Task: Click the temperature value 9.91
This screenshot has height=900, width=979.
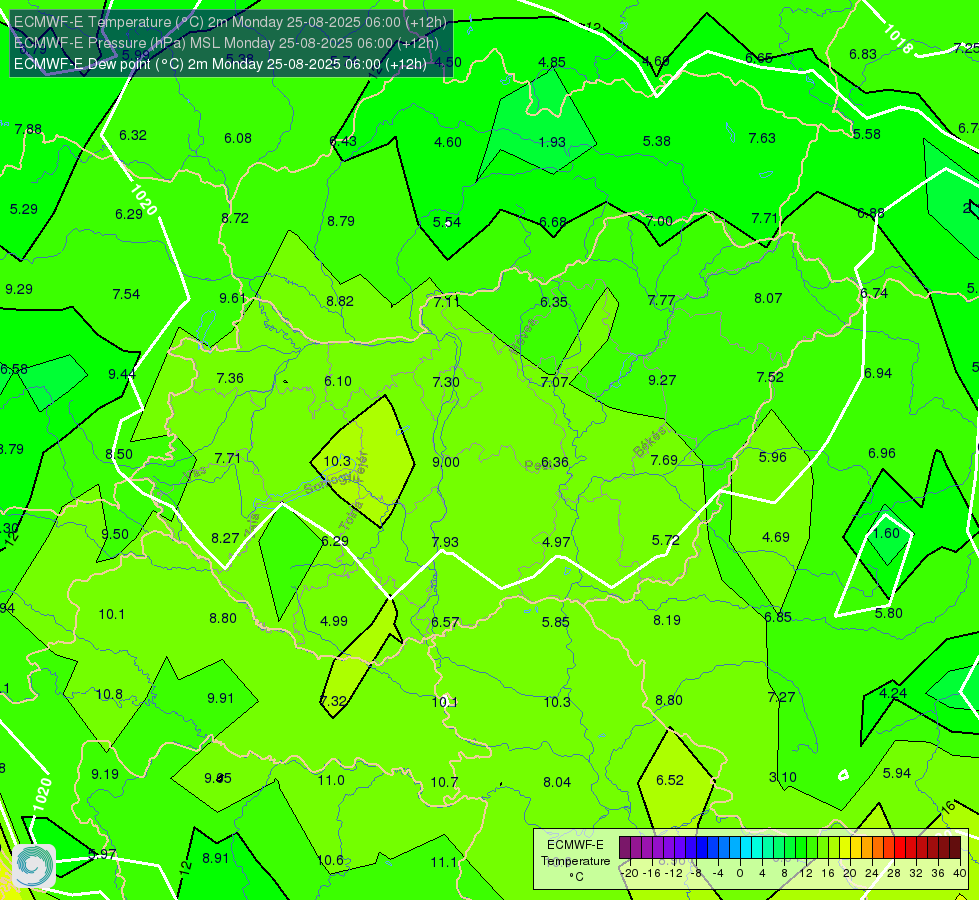Action: tap(220, 698)
